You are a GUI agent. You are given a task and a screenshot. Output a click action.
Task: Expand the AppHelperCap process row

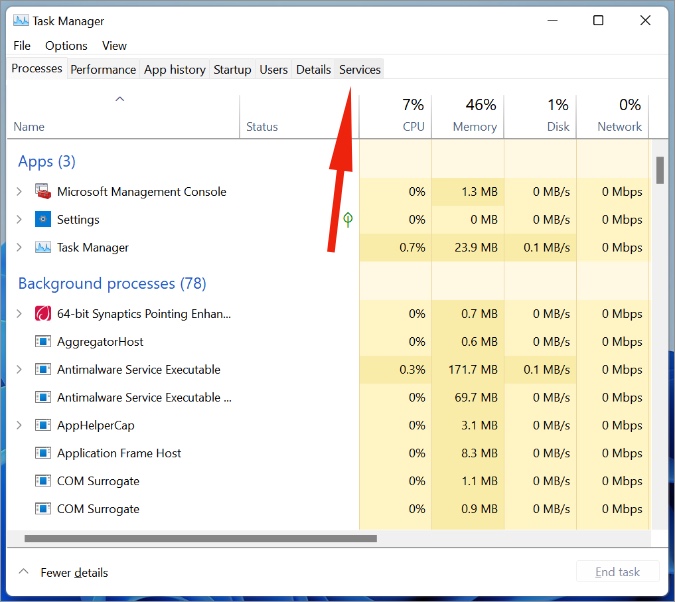(x=19, y=425)
